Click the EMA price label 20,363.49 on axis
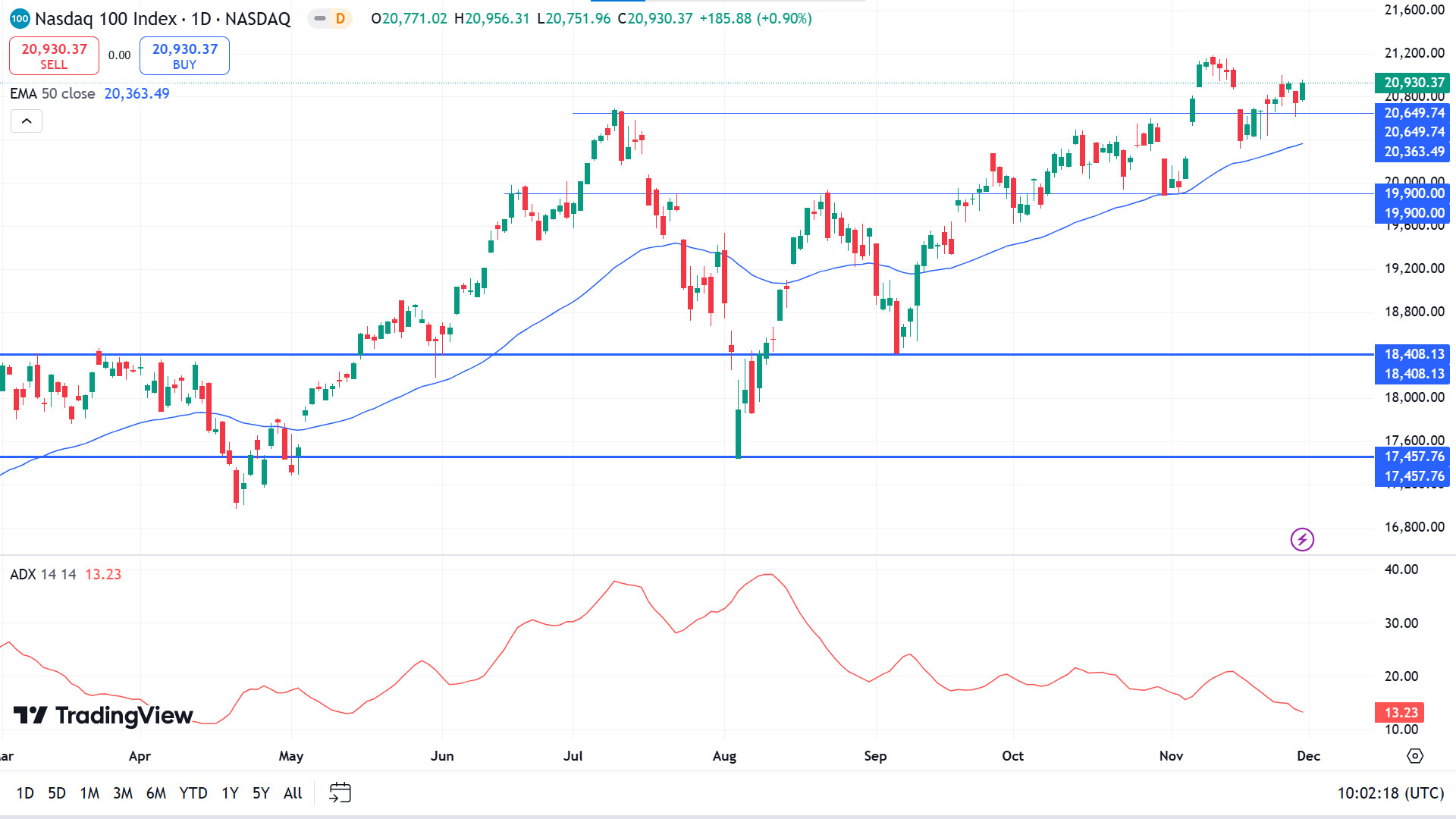1456x819 pixels. (1412, 152)
